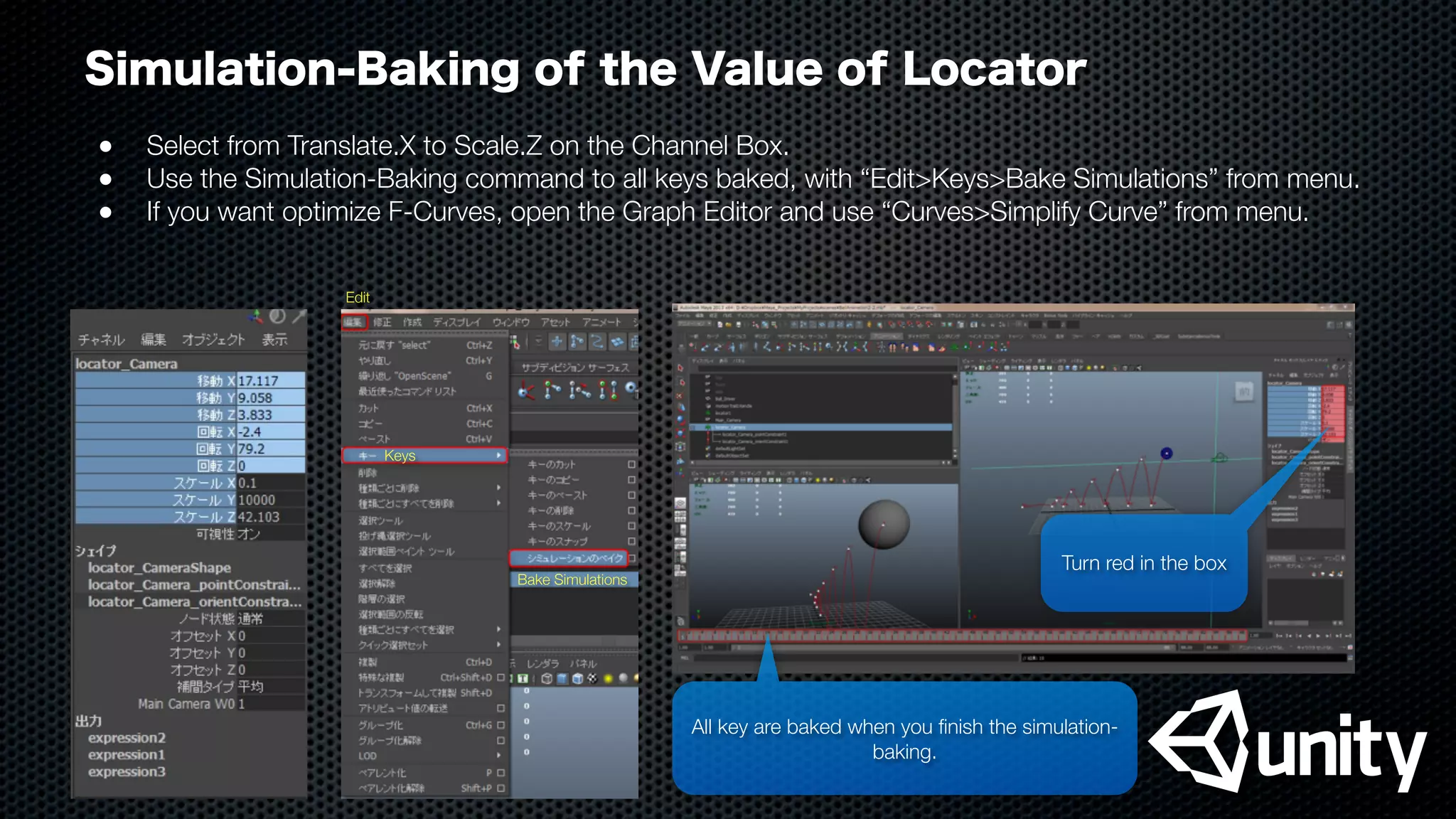Expand the LOD submenu arrow
The height and width of the screenshot is (819, 1456).
click(x=499, y=756)
